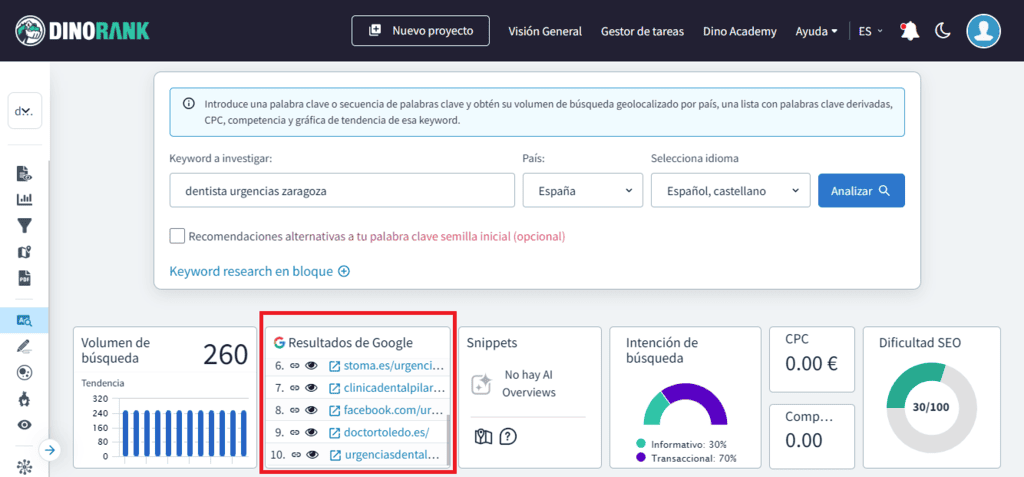Screen dimensions: 1024x477
Task: Toggle eye icon for result 6 stoma.es
Action: click(312, 365)
